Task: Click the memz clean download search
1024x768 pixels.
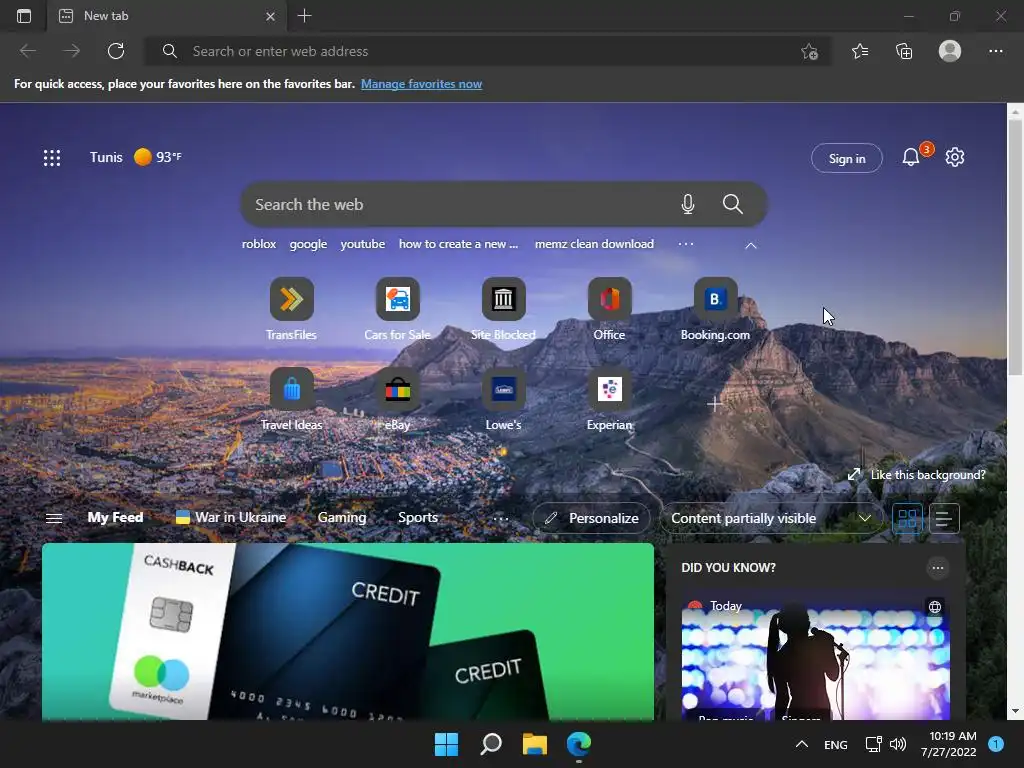Action: [594, 244]
